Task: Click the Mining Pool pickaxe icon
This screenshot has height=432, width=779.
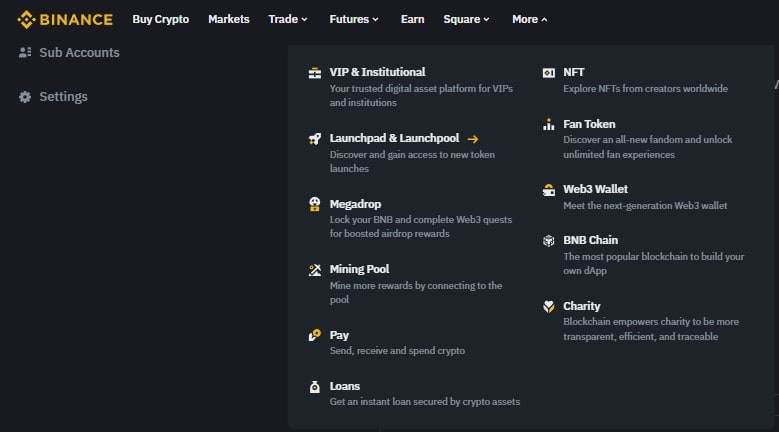Action: [314, 270]
